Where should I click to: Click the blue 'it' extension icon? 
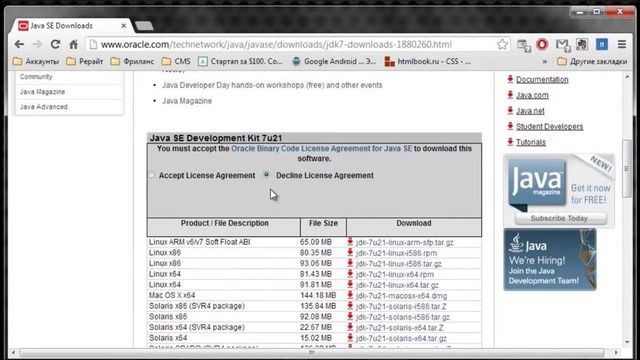click(602, 44)
